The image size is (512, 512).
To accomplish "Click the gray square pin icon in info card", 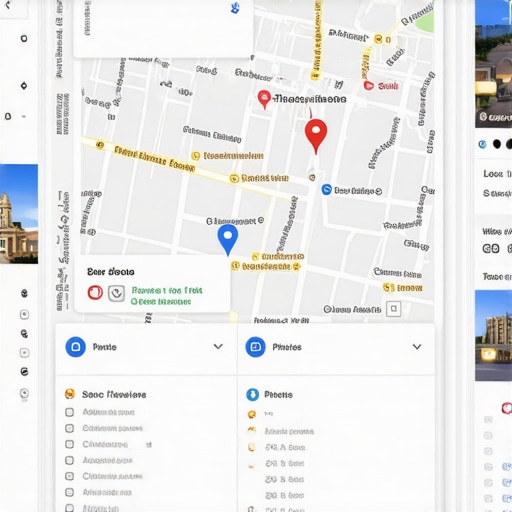I will tap(116, 293).
